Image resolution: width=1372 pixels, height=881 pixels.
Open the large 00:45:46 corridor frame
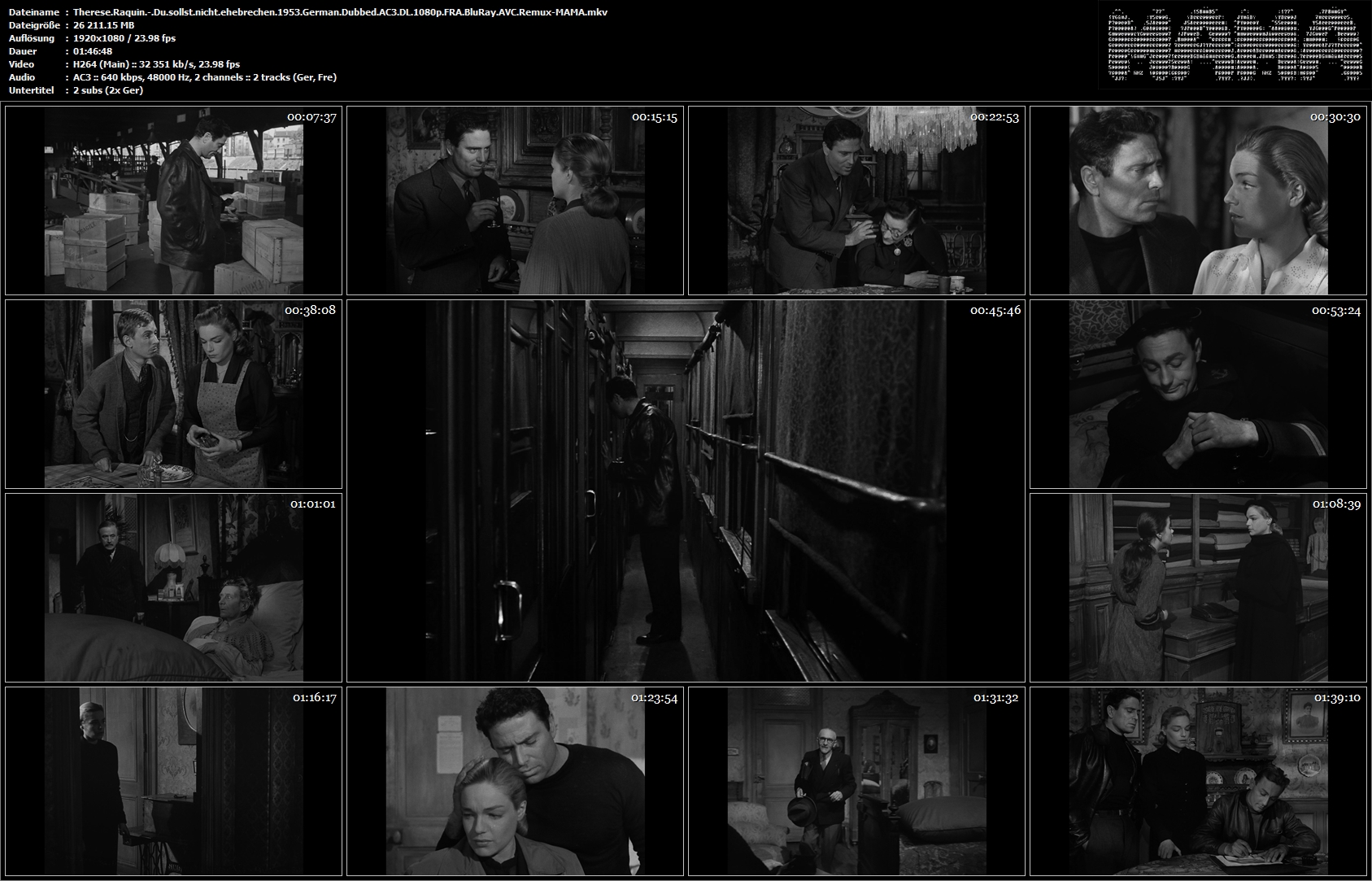(x=686, y=491)
